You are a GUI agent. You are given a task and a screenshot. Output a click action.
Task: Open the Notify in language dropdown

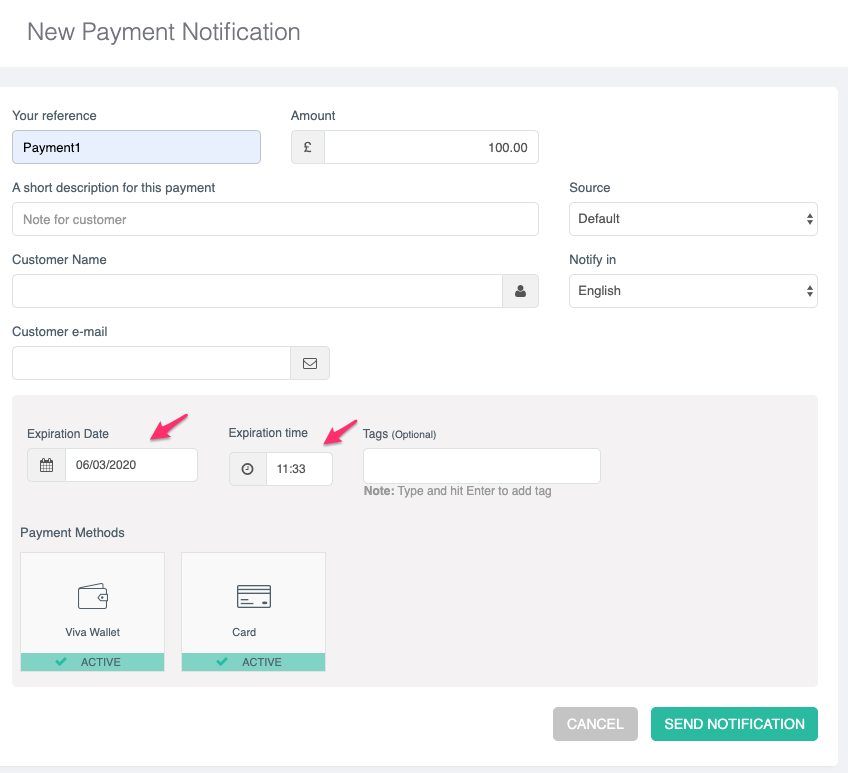click(x=693, y=291)
